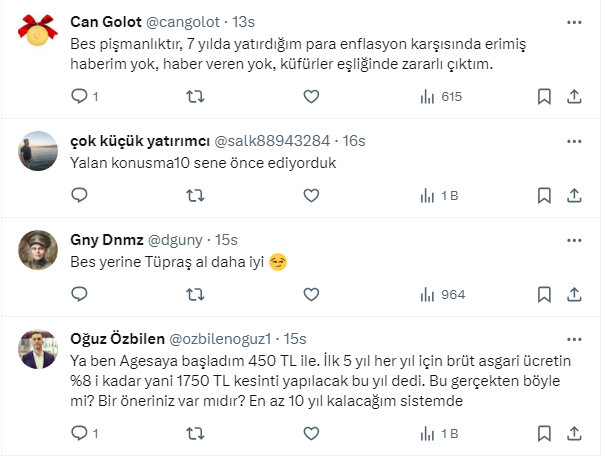The image size is (607, 456).
Task: Share Can Golot's tweet
Action: pyautogui.click(x=575, y=97)
